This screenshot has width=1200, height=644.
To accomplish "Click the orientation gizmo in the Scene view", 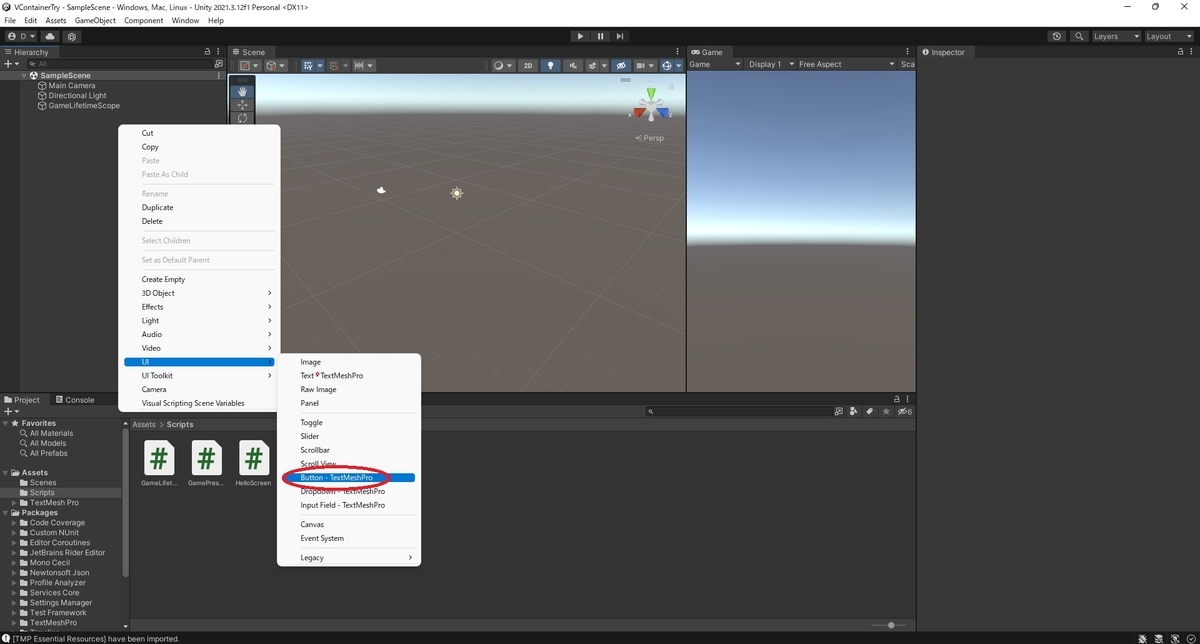I will (652, 107).
